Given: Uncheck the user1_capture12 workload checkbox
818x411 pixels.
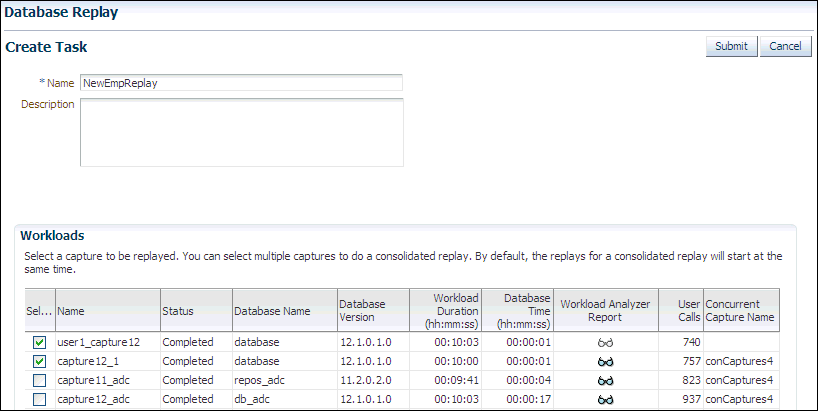Looking at the screenshot, I should [38, 342].
